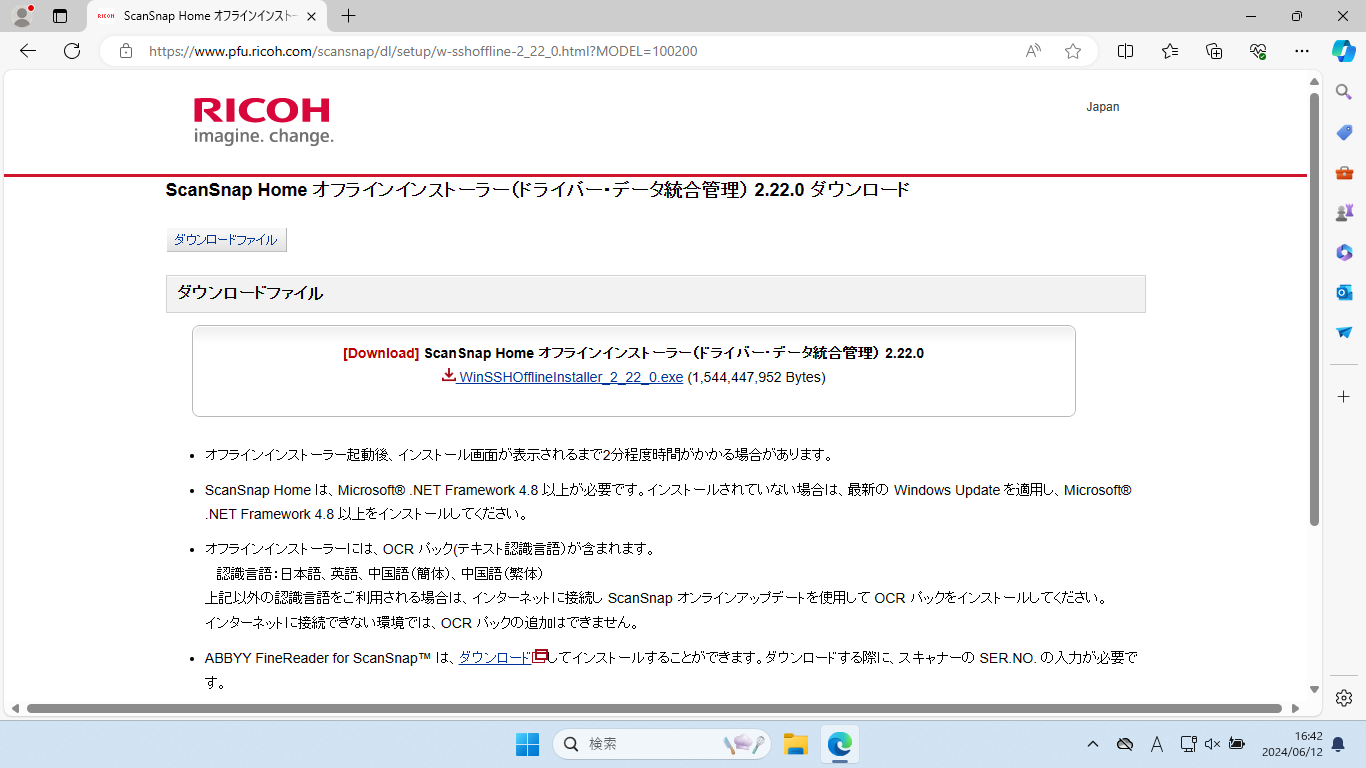
Task: Close the ScanSnap Home tab
Action: [x=312, y=16]
